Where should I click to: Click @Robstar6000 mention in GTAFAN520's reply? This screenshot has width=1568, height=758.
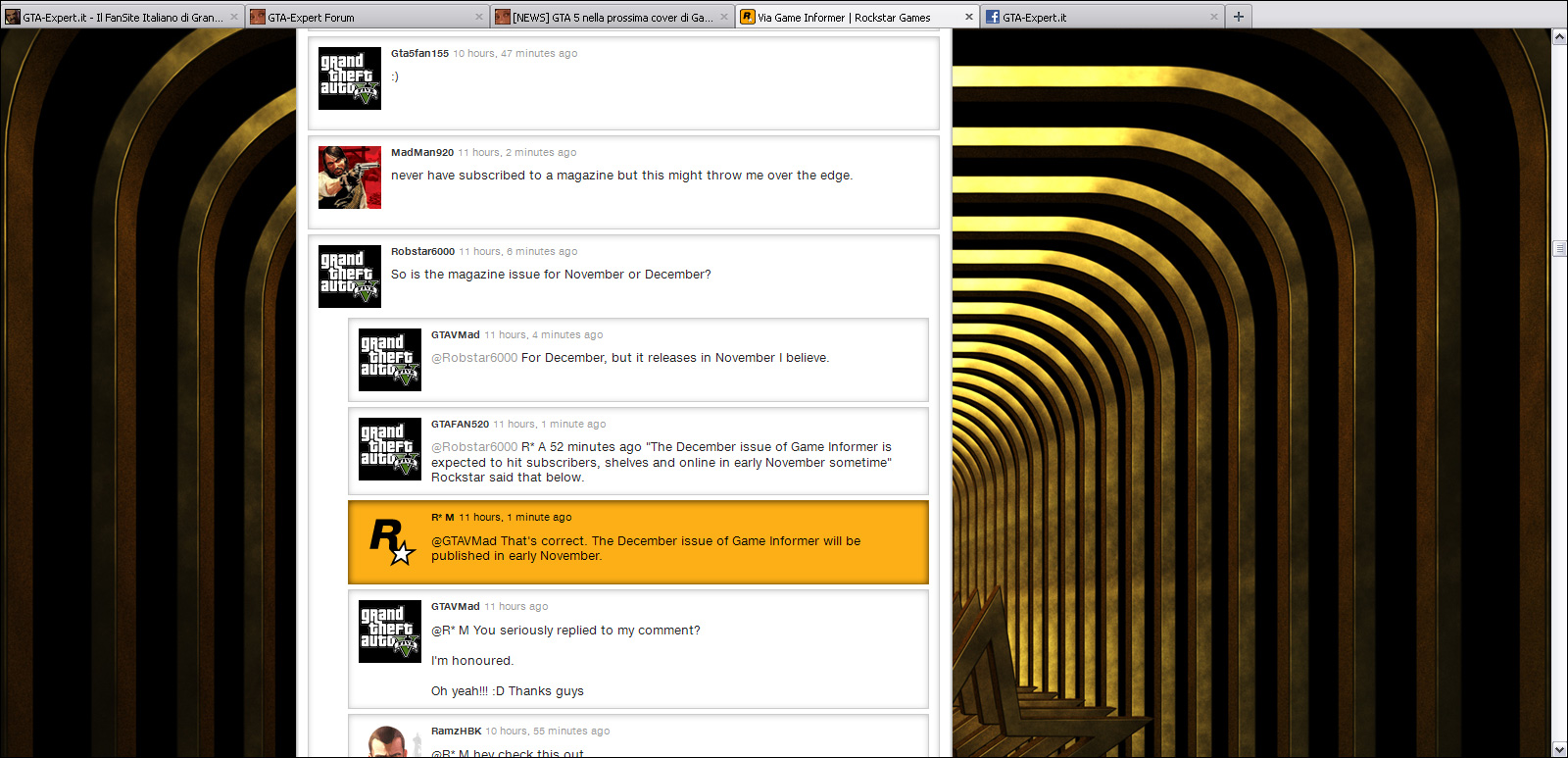point(474,447)
